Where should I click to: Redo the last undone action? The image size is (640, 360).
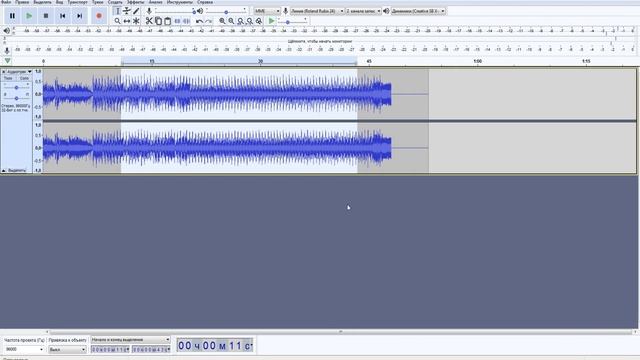click(209, 21)
